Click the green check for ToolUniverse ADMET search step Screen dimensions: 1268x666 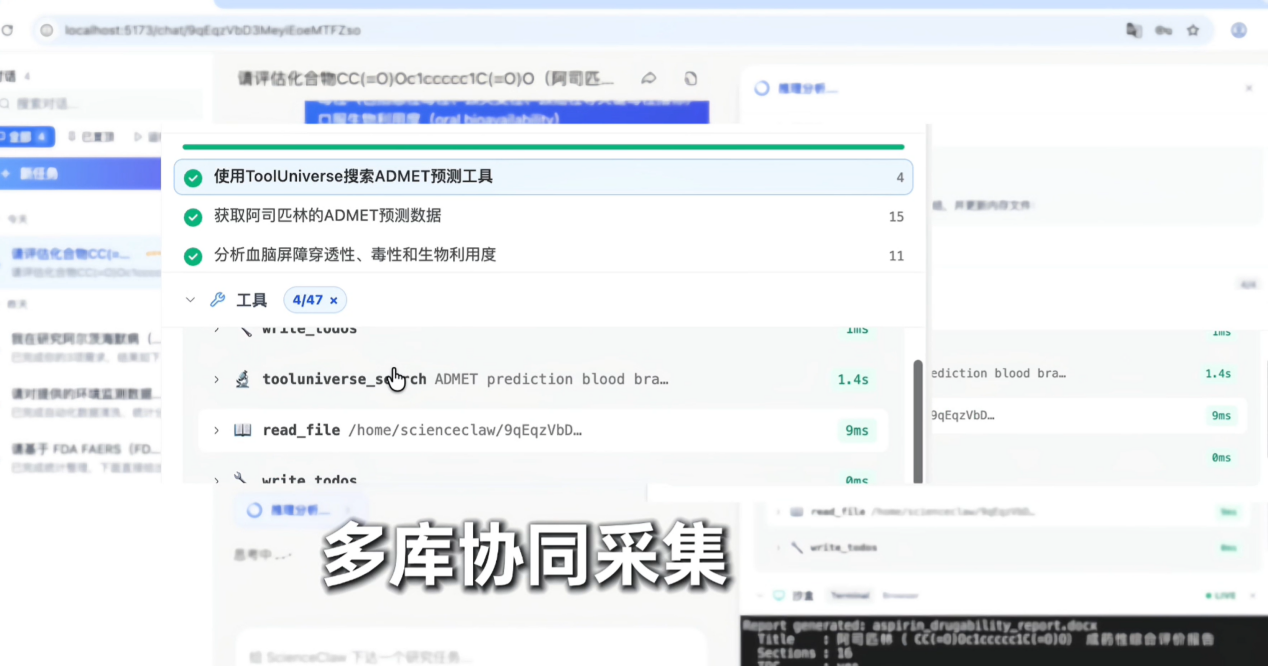pyautogui.click(x=193, y=177)
